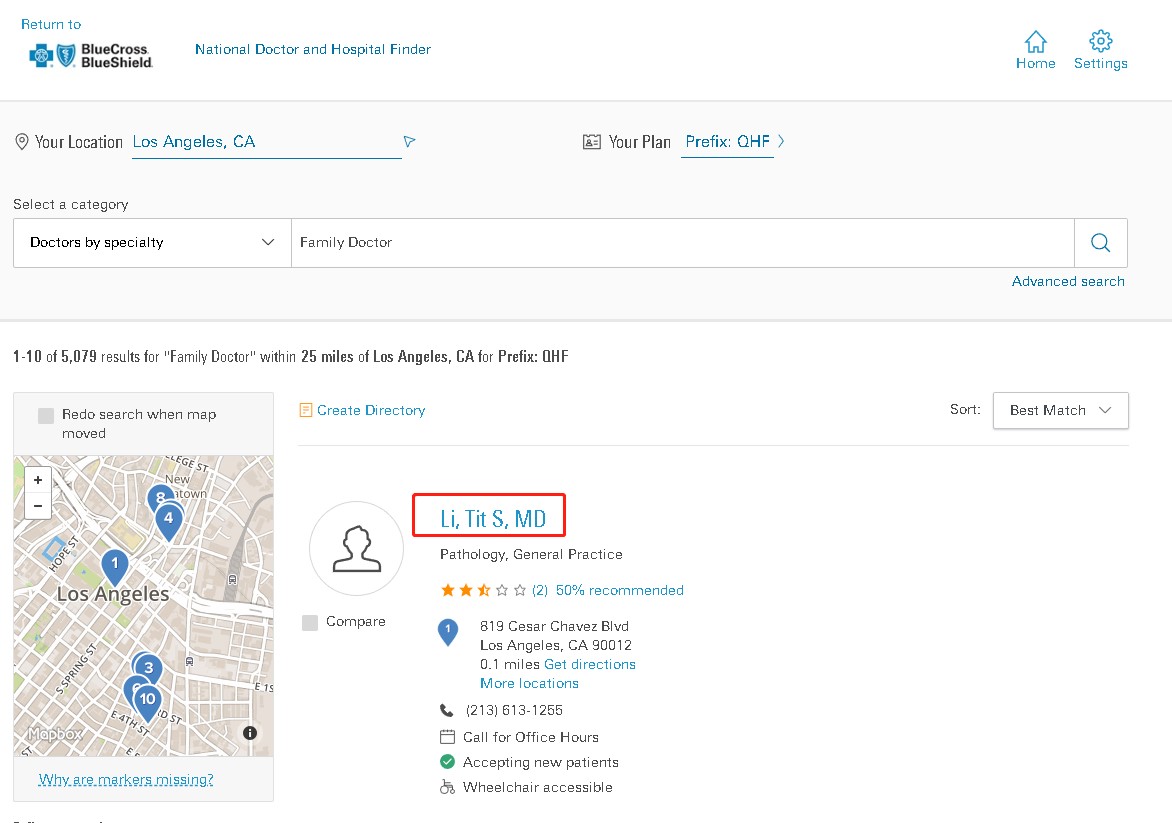Click the search magnifier button
Image resolution: width=1172 pixels, height=823 pixels.
pos(1100,243)
